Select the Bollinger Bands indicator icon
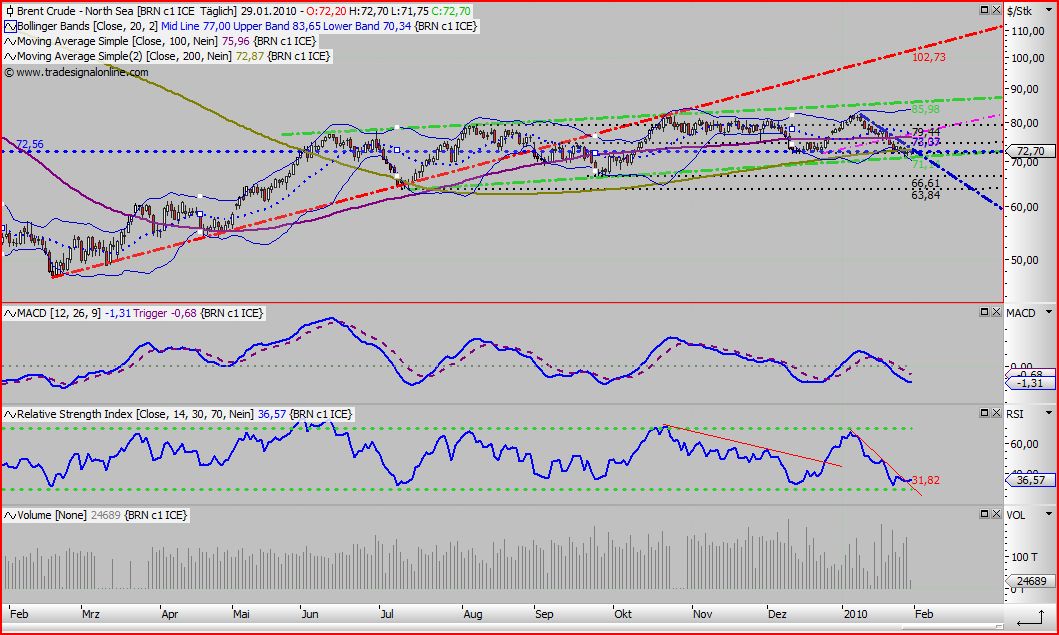 point(10,26)
